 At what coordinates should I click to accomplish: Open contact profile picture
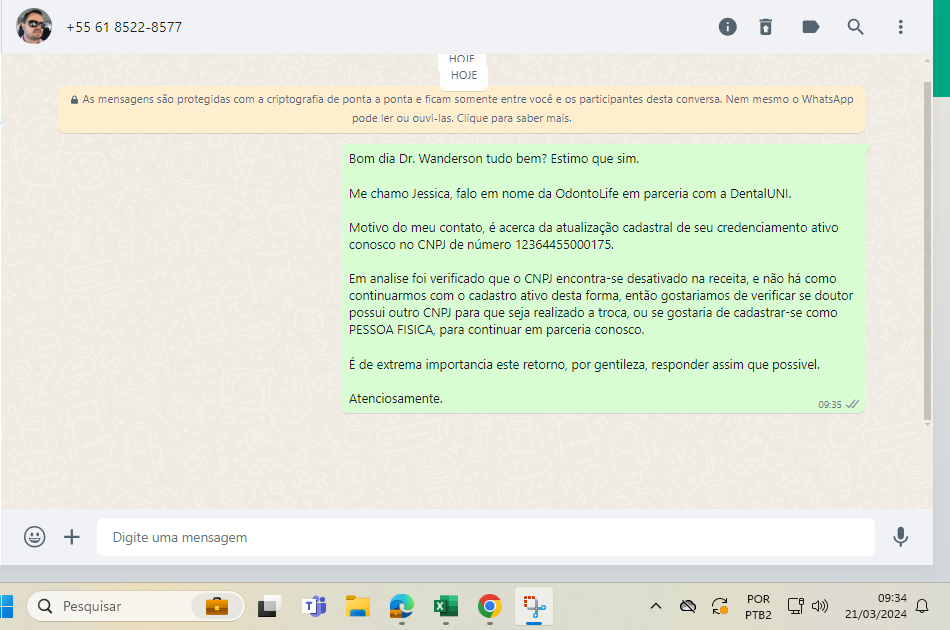coord(34,26)
